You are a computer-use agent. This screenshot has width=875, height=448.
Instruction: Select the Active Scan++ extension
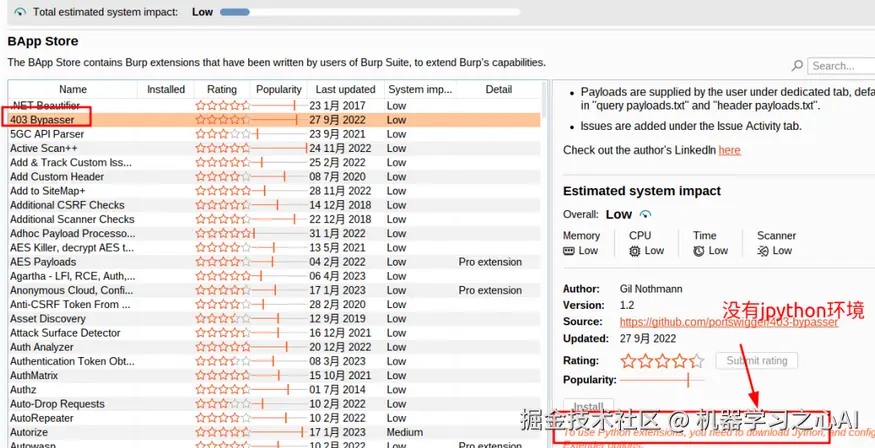tap(274, 148)
